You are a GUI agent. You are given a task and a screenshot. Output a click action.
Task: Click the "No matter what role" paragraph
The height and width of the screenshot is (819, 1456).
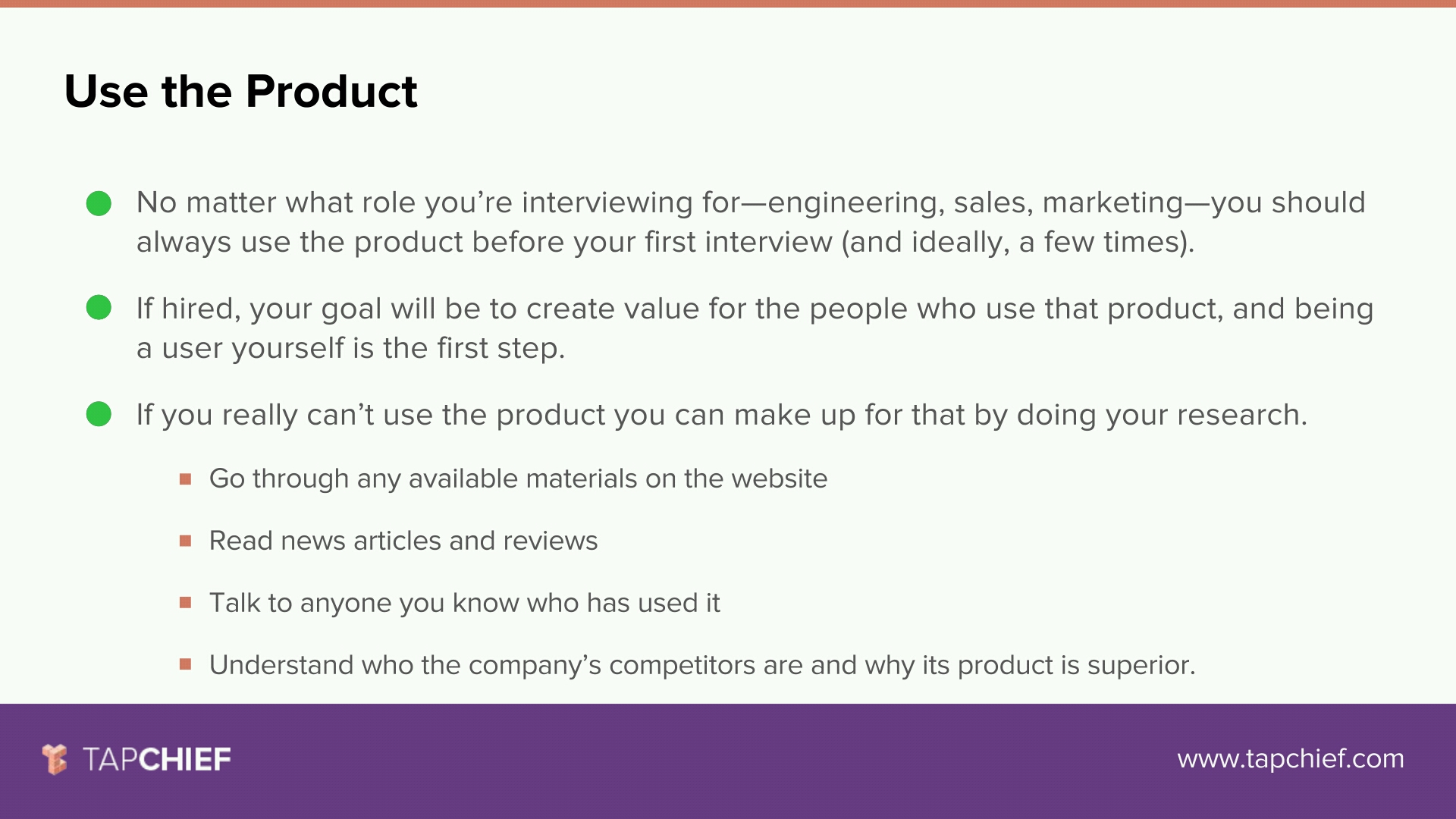pyautogui.click(x=751, y=222)
